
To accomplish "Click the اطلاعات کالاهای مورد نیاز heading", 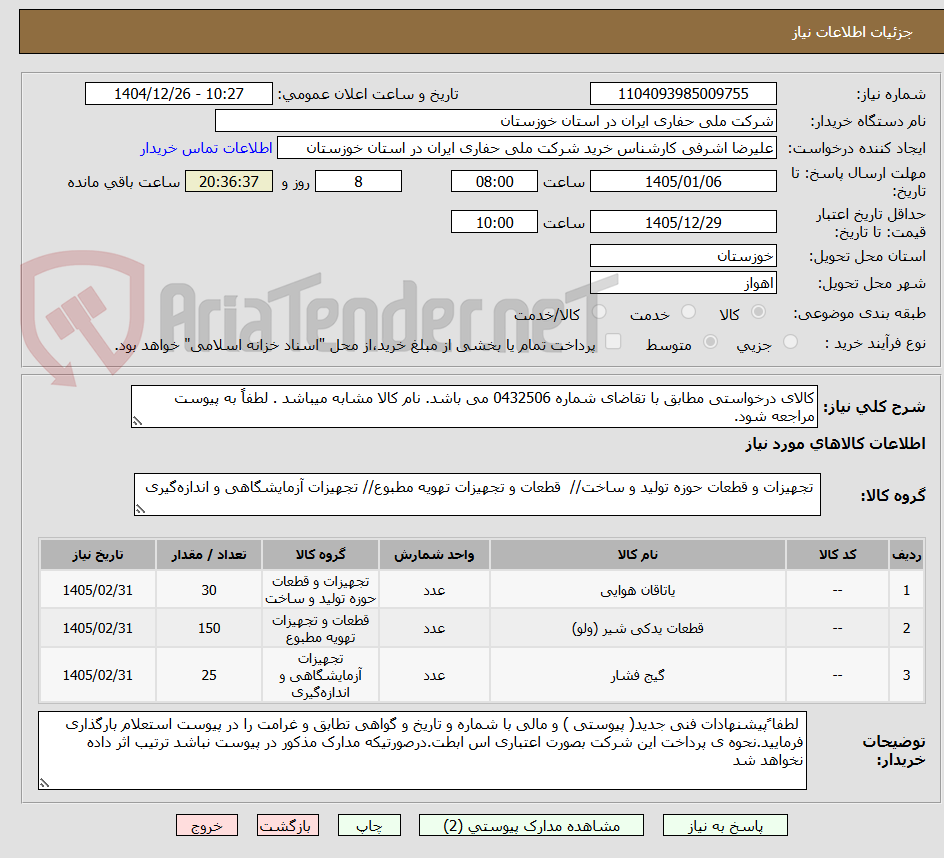I will [x=836, y=444].
